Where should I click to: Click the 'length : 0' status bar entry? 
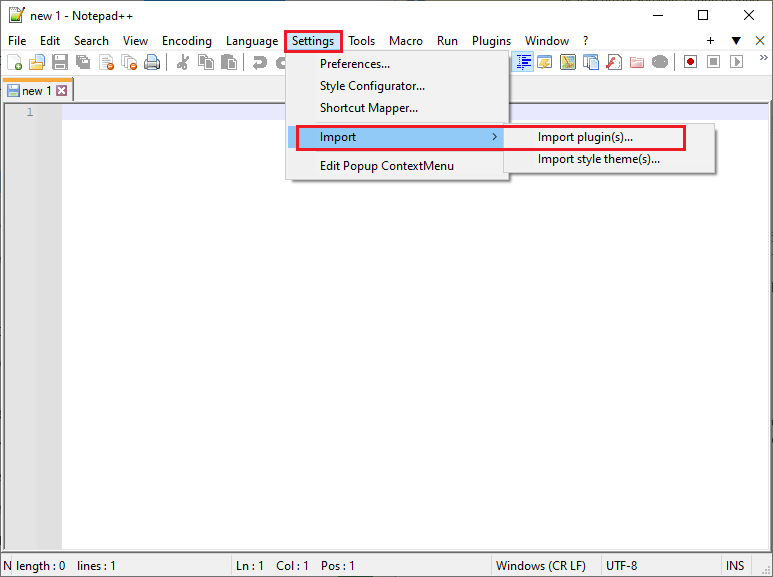40,566
